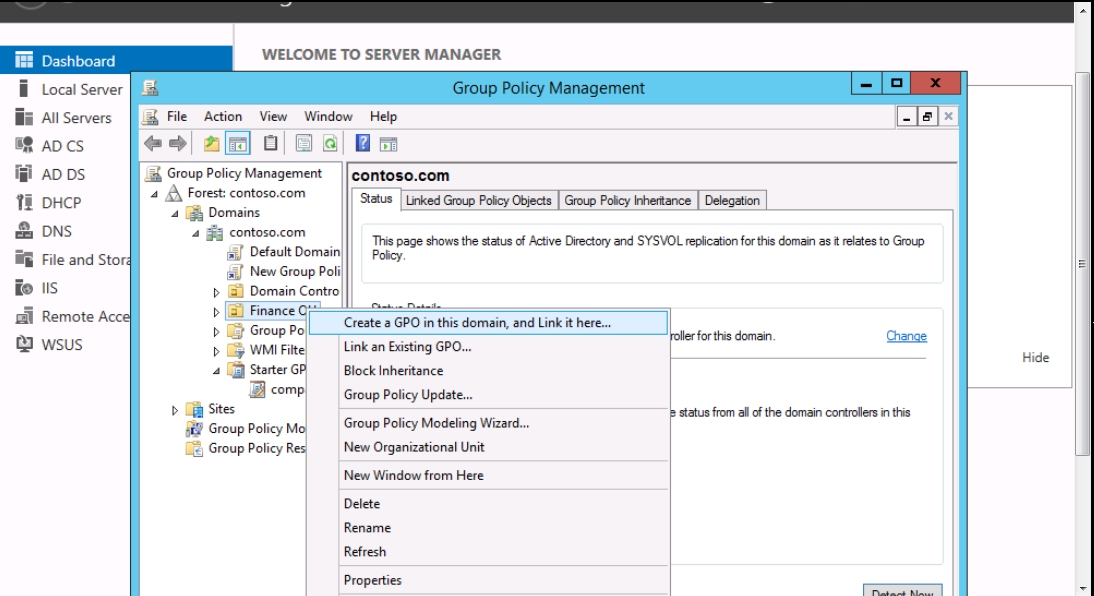Toggle Show/Hide Action Pane toolbar icon
The width and height of the screenshot is (1094, 596).
[389, 144]
